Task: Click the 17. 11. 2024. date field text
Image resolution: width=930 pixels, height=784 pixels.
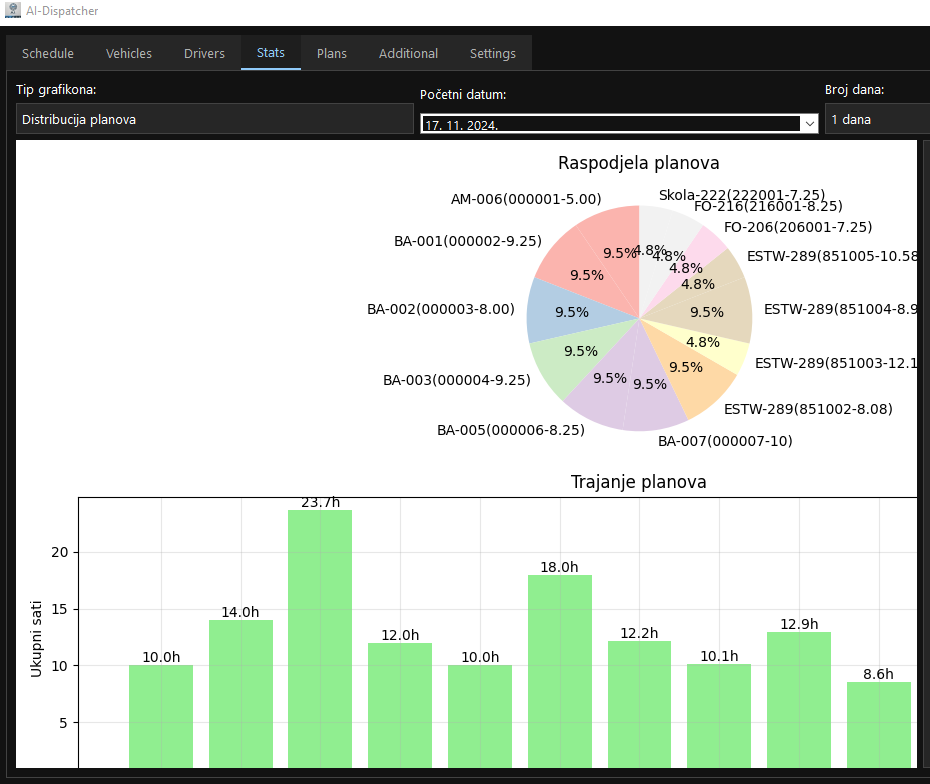Action: (x=462, y=125)
